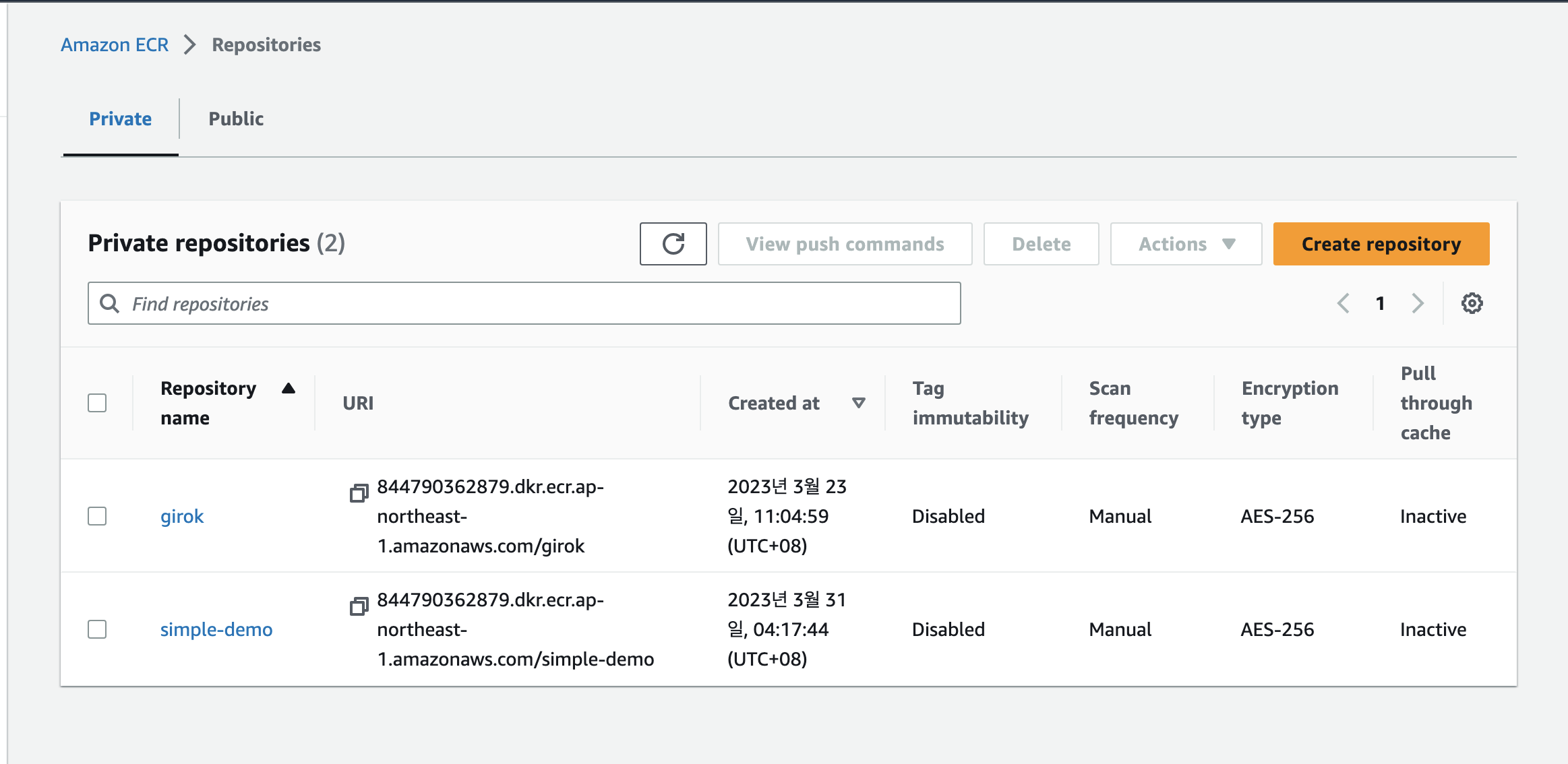Copy the girok repository URI

point(359,493)
